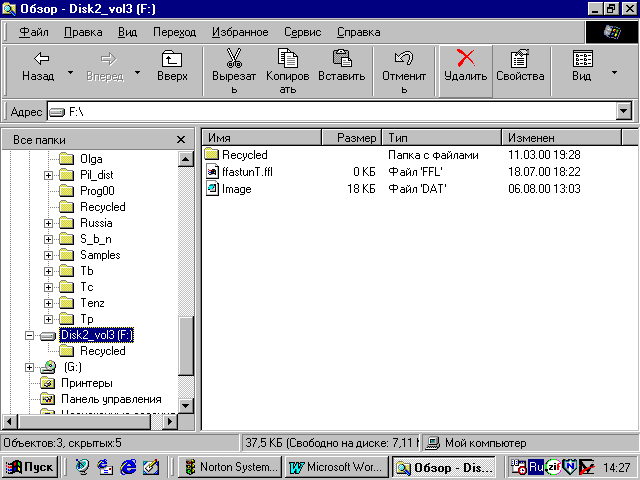
Task: Sort files by the Изменен column header
Action: pyautogui.click(x=562, y=138)
